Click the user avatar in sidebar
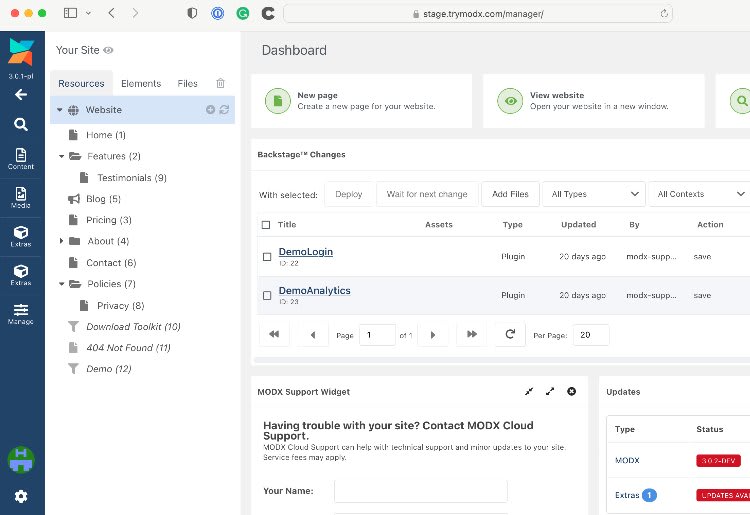750x515 pixels. pyautogui.click(x=21, y=460)
